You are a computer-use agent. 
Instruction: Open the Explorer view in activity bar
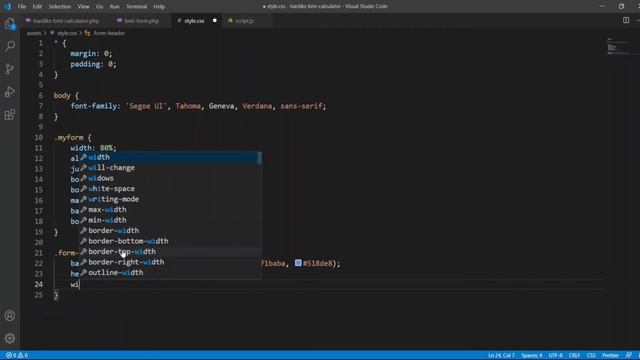[10, 24]
